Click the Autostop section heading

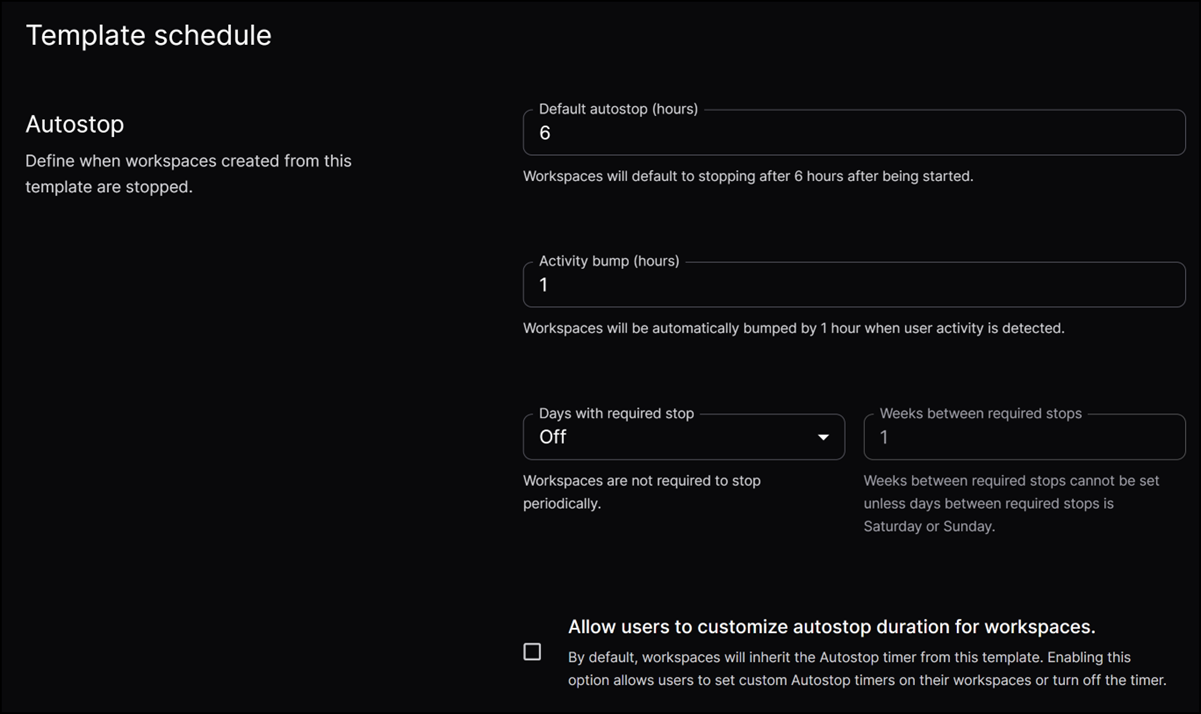click(74, 124)
